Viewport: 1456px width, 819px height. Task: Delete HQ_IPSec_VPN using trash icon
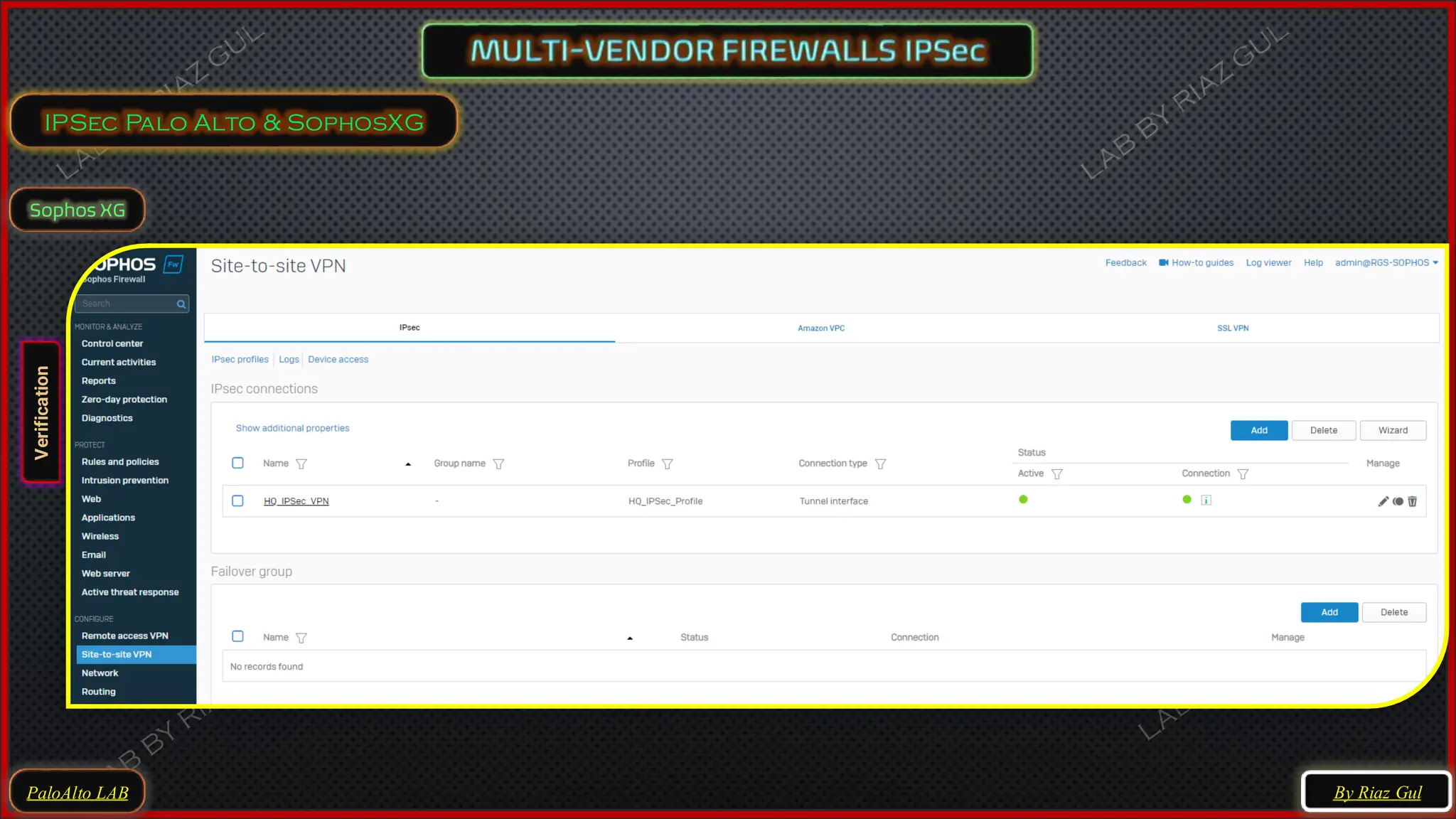click(x=1413, y=501)
